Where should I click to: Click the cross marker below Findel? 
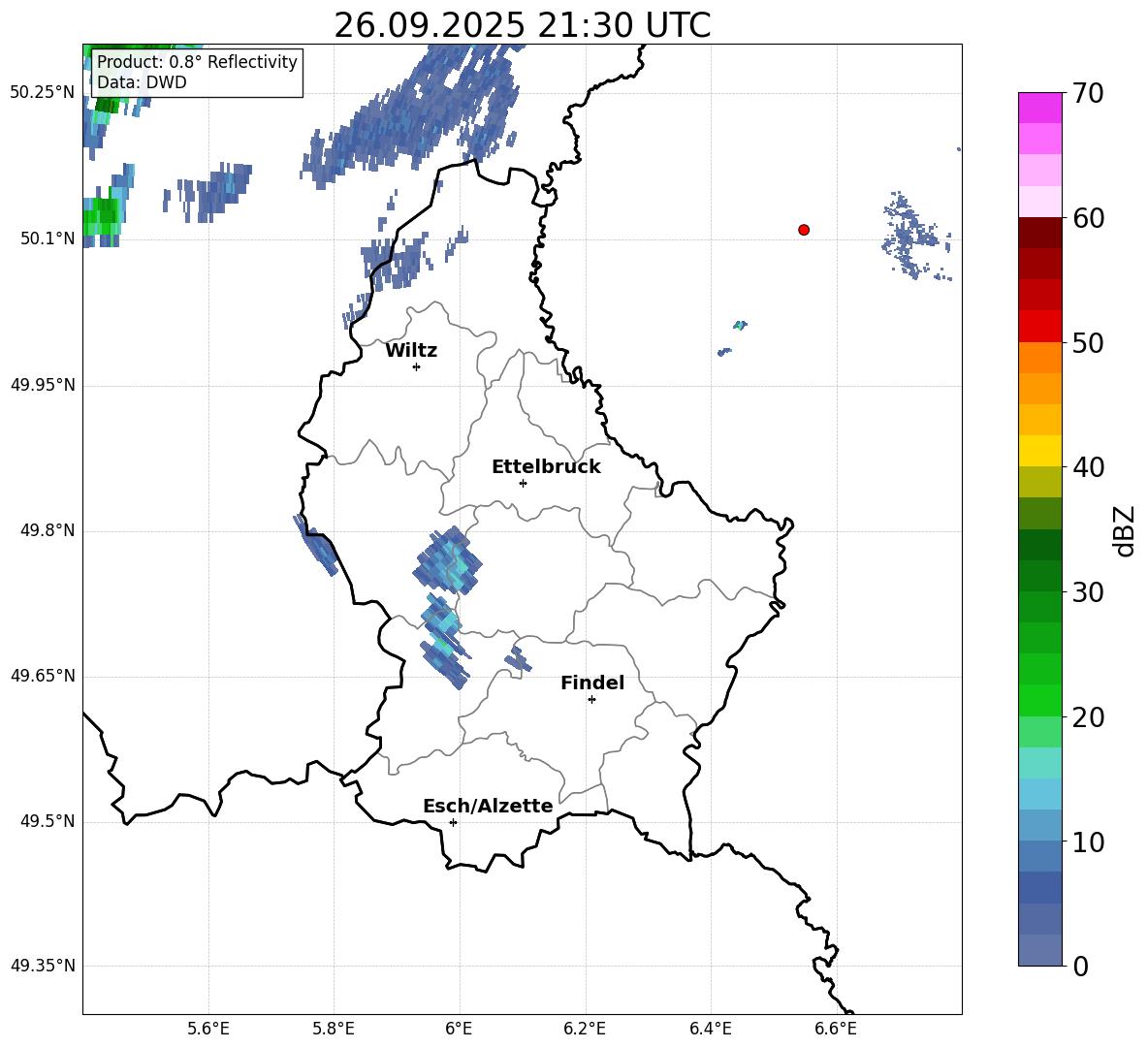[x=591, y=700]
